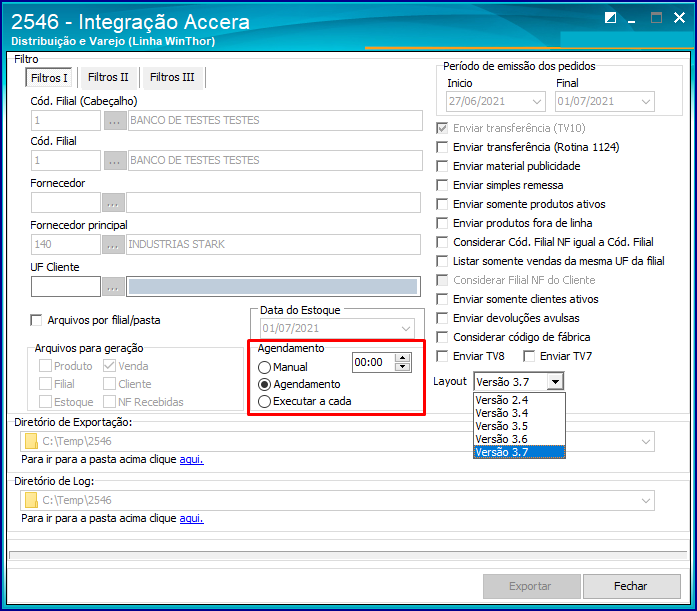Open UF Cliente search ellipsis button
Viewport: 697px width, 611px height.
(x=113, y=287)
